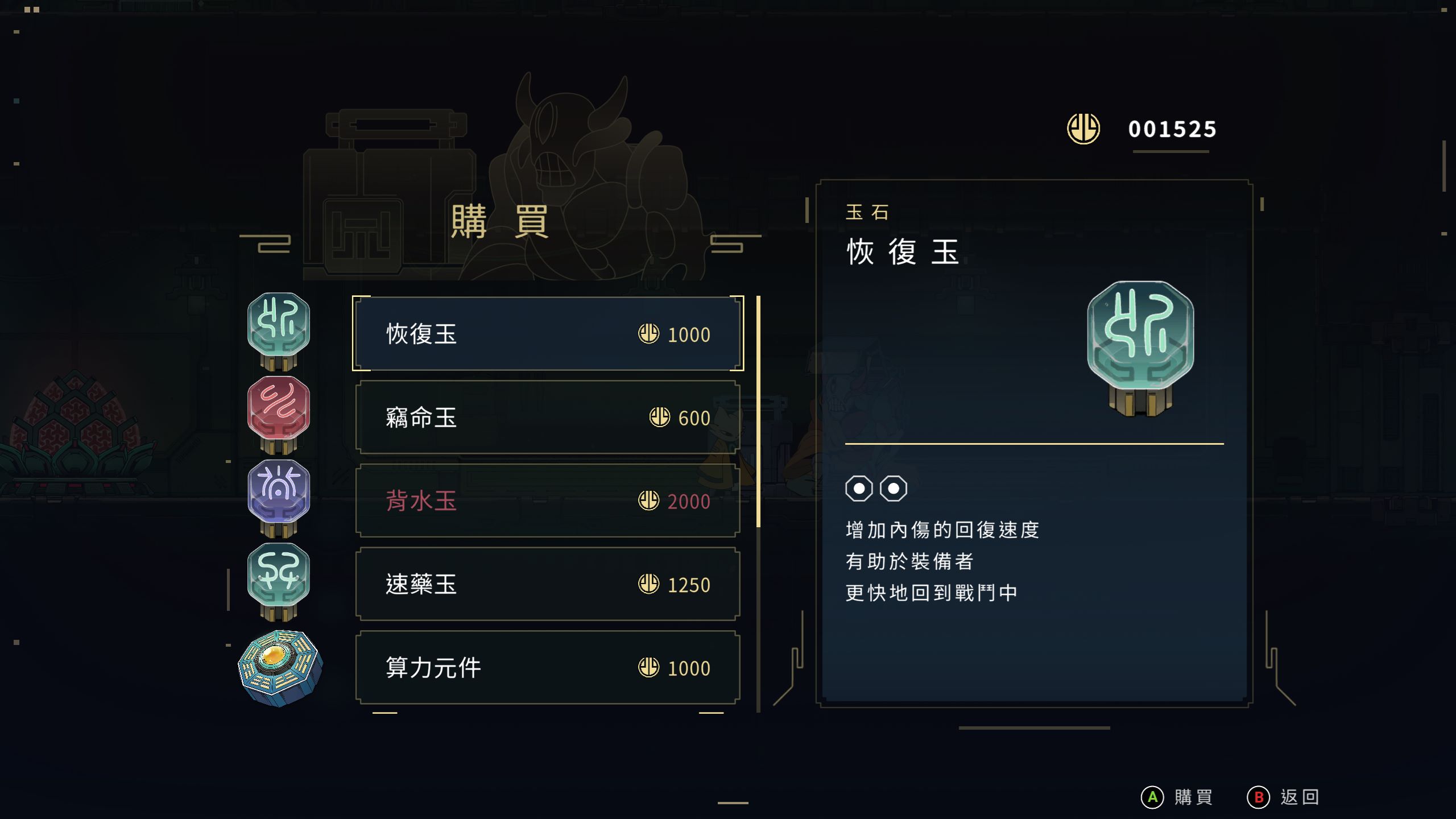Viewport: 1456px width, 819px height.
Task: Click the red B button icon
Action: pyautogui.click(x=1259, y=797)
